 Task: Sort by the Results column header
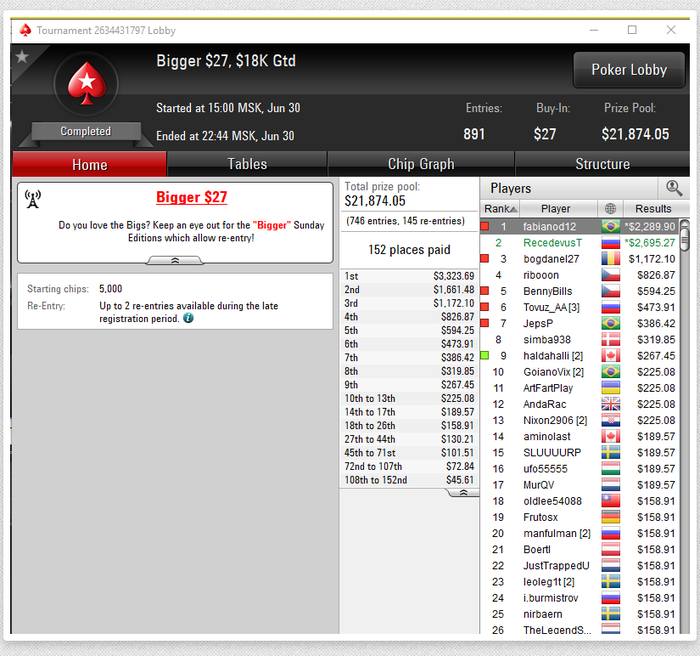coord(653,209)
